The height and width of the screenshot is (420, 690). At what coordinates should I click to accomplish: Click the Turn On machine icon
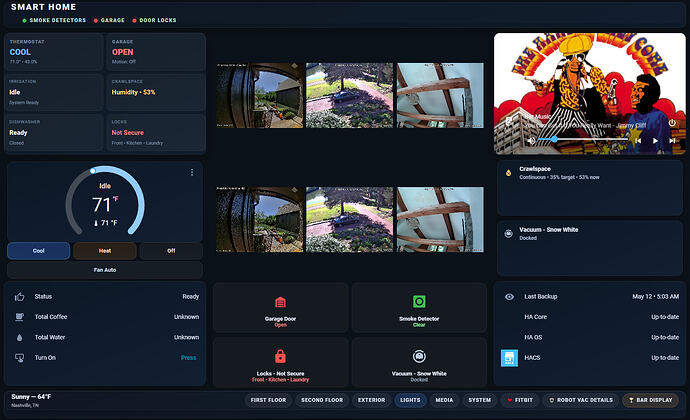tap(19, 358)
